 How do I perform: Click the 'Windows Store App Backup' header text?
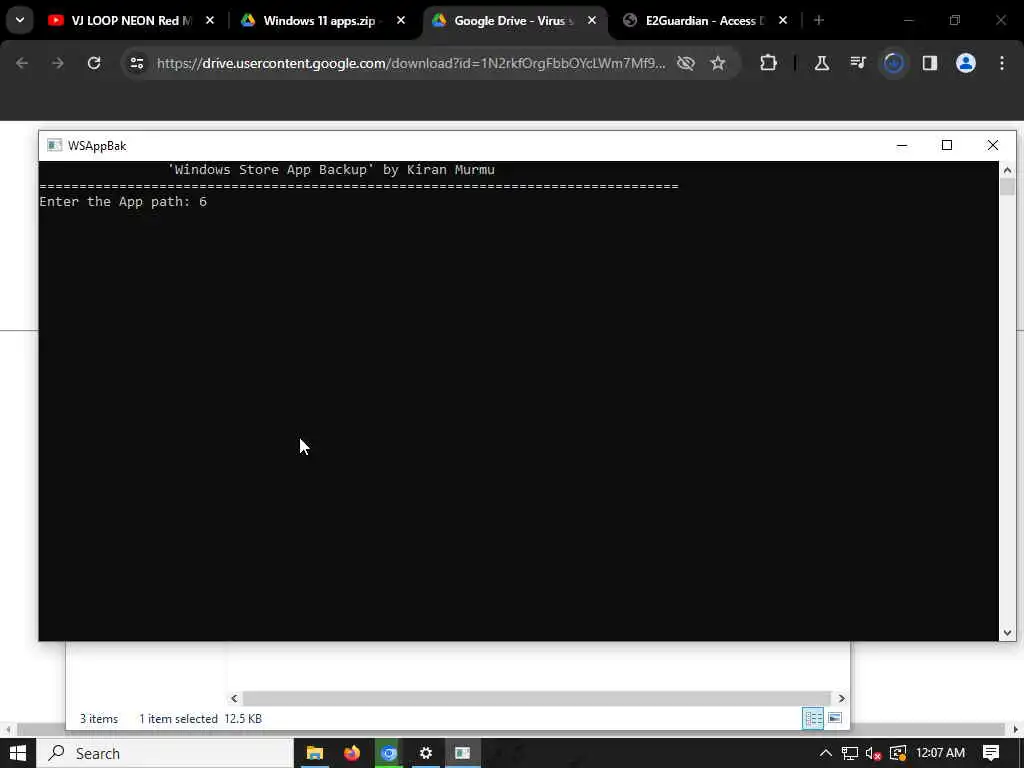[x=331, y=170]
